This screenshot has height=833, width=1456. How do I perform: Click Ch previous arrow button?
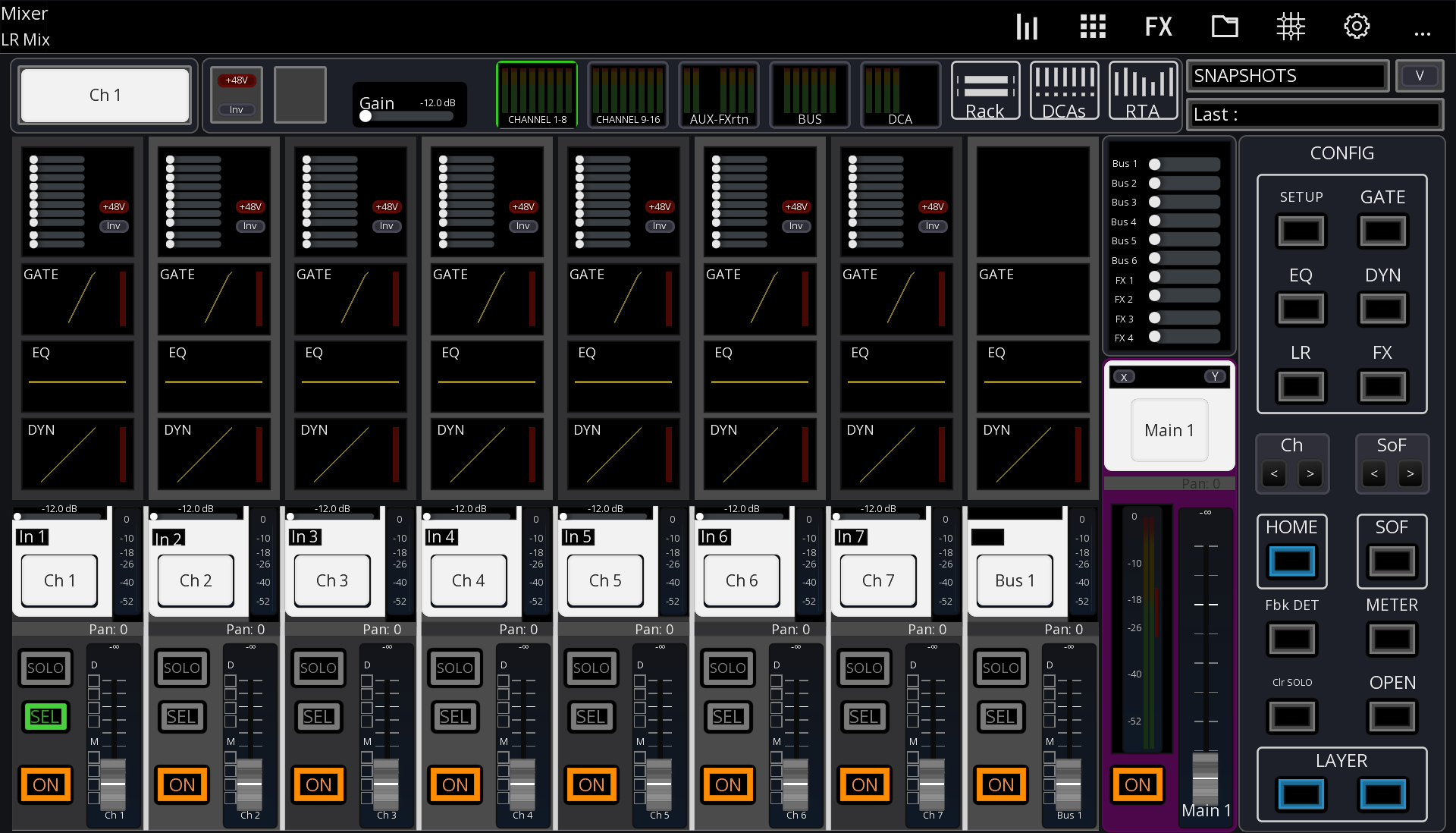click(x=1274, y=474)
